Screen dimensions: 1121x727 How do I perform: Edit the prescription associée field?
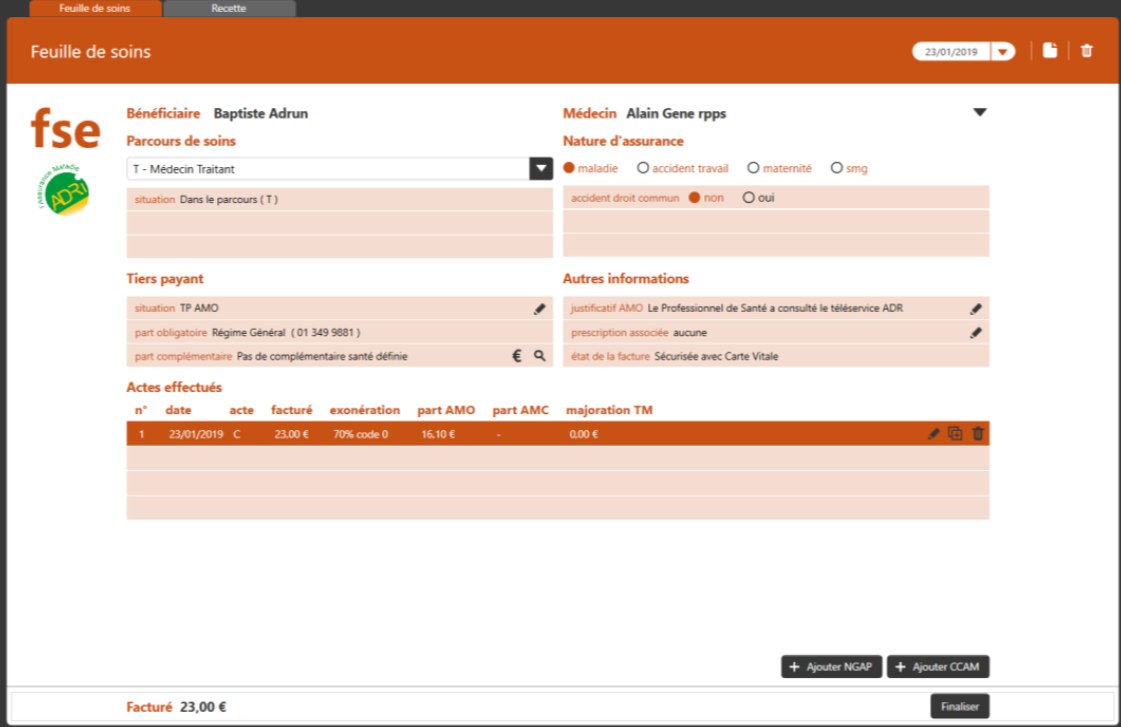tap(976, 333)
